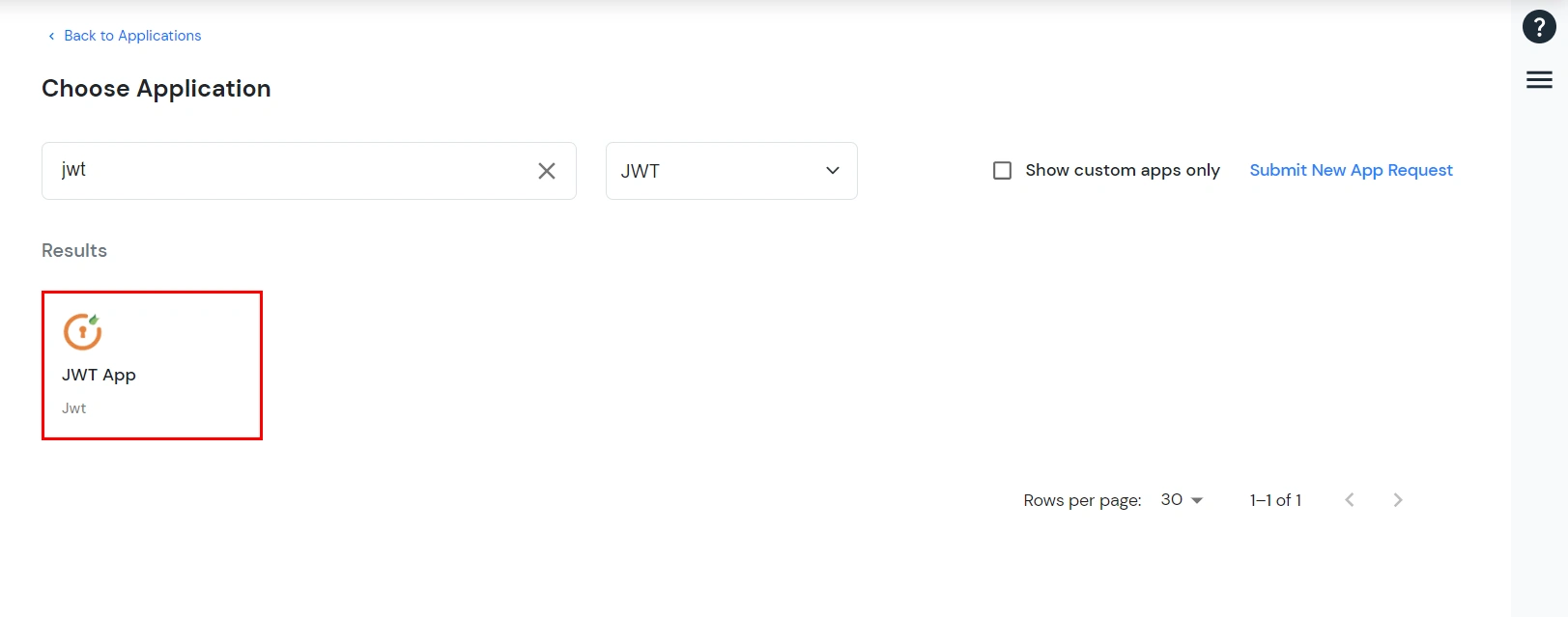Screen dimensions: 1568x617
Task: Click the back chevron beside Back to Applications
Action: pyautogui.click(x=51, y=36)
